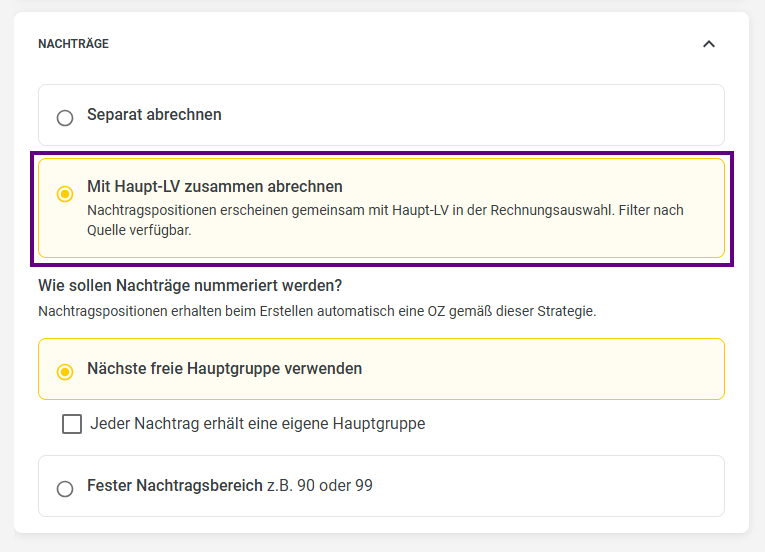The height and width of the screenshot is (552, 765).
Task: Select the Nächste freie Hauptgruppe verwenden radio circle
Action: pos(65,371)
